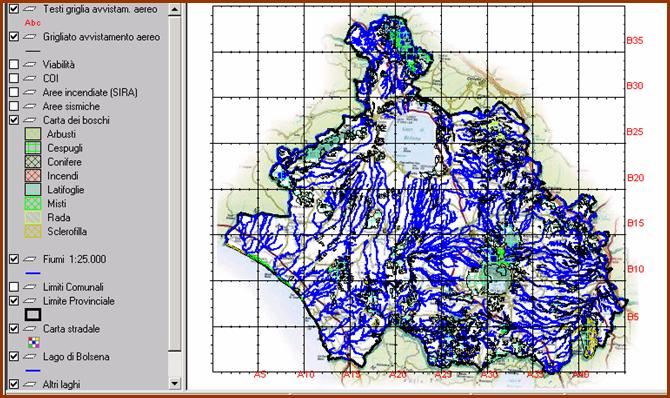Select the Limite Provinciale black outline symbol
Viewport: 670px width, 398px height.
point(33,315)
